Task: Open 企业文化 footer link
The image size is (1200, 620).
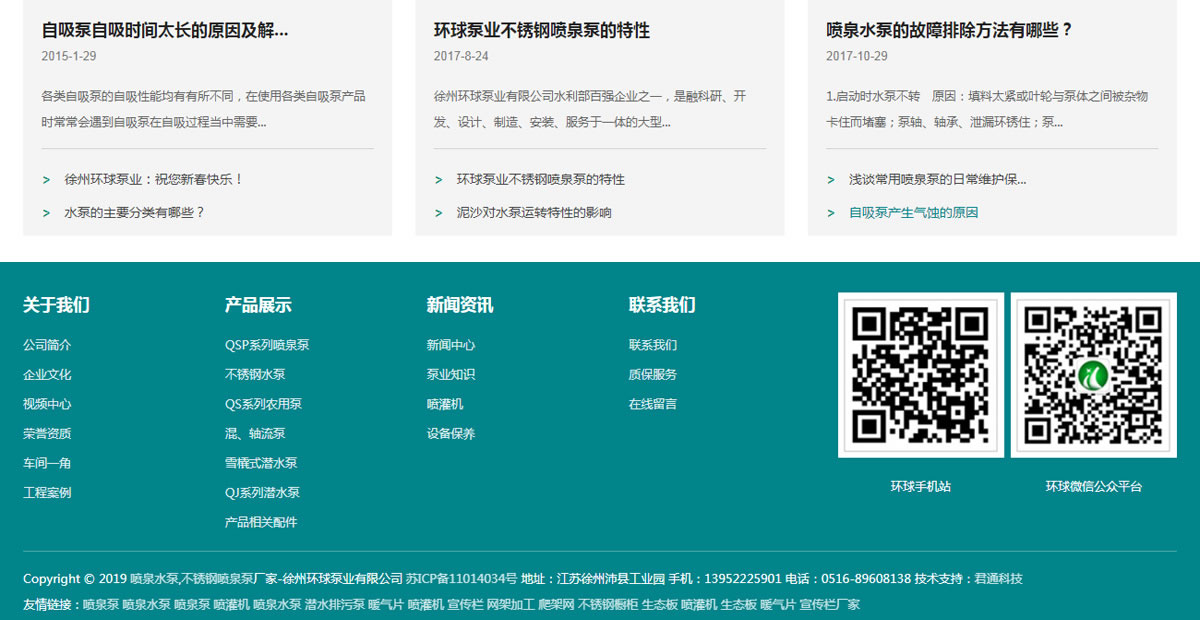Action: click(x=47, y=375)
